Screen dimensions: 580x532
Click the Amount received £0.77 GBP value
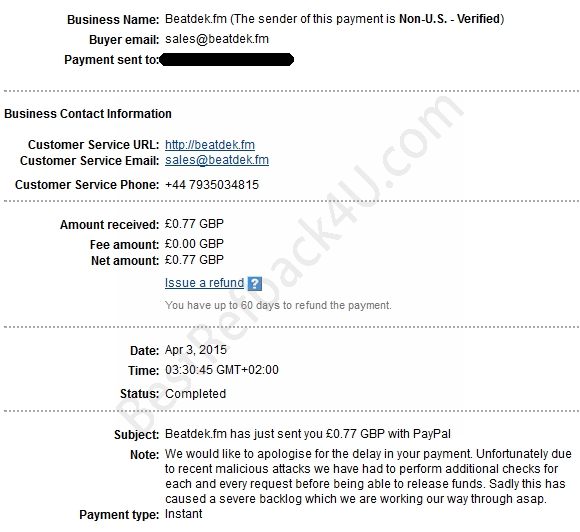click(194, 224)
